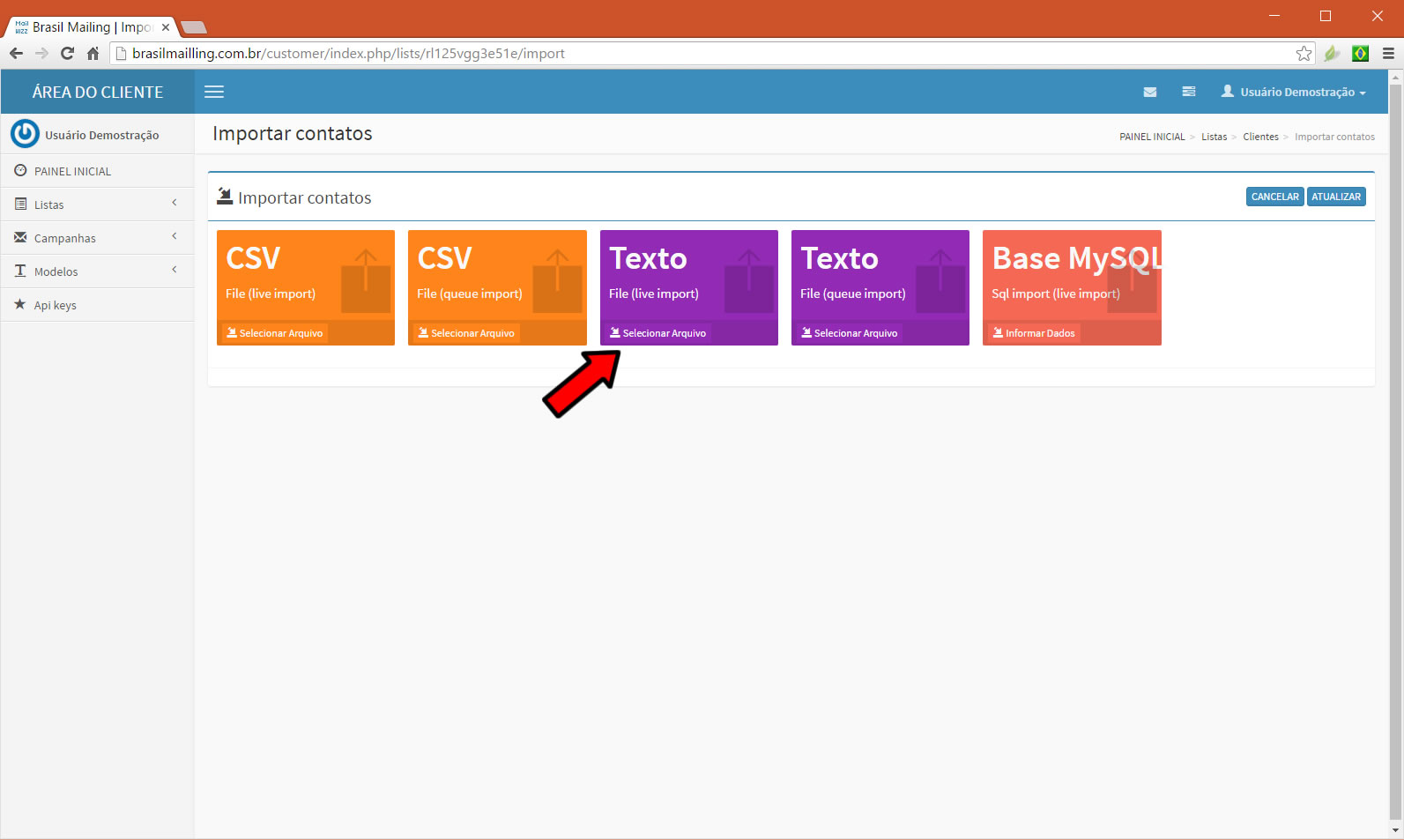Screen dimensions: 1404x840
Task: Click the upload icon on Texto queue import card
Action: (940, 281)
